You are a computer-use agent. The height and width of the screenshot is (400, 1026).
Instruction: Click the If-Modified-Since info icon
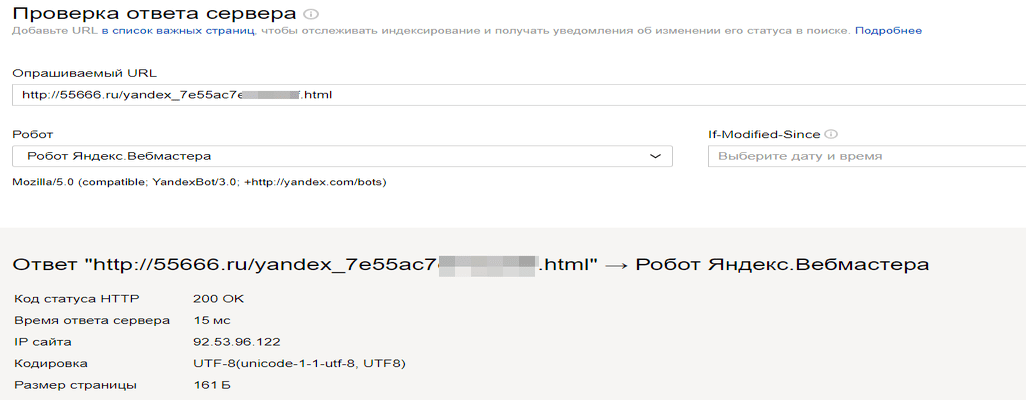(831, 134)
